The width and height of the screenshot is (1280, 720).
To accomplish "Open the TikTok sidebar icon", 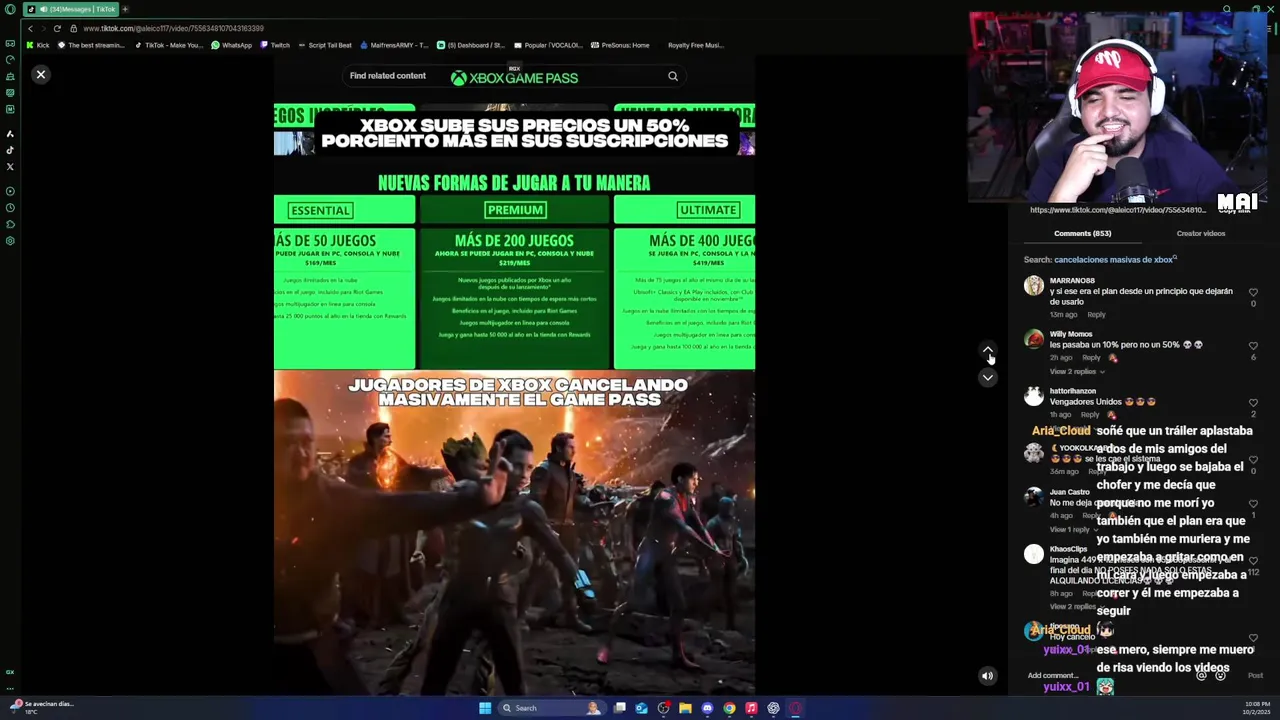I will 10,150.
